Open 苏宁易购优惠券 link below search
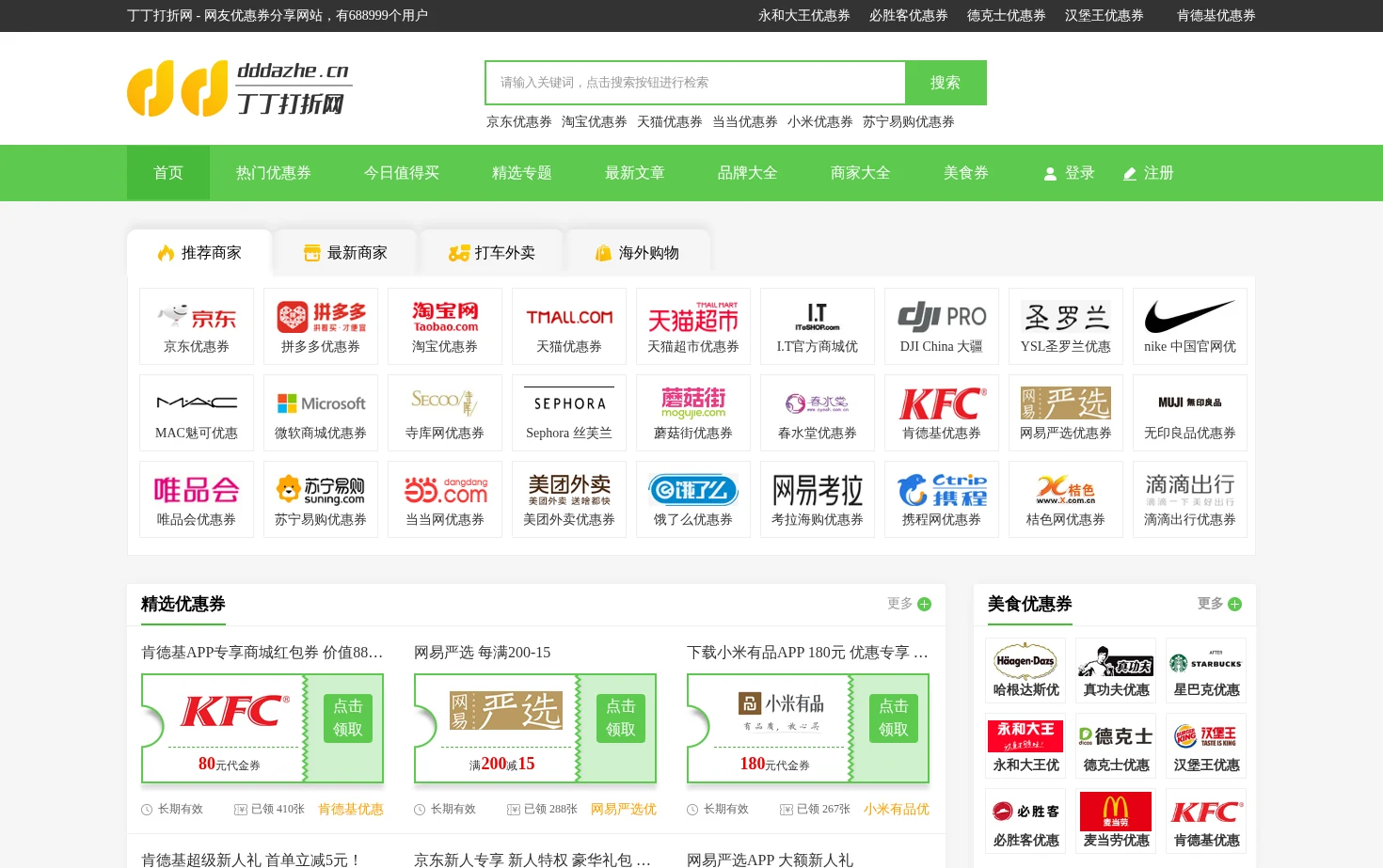 click(x=909, y=121)
